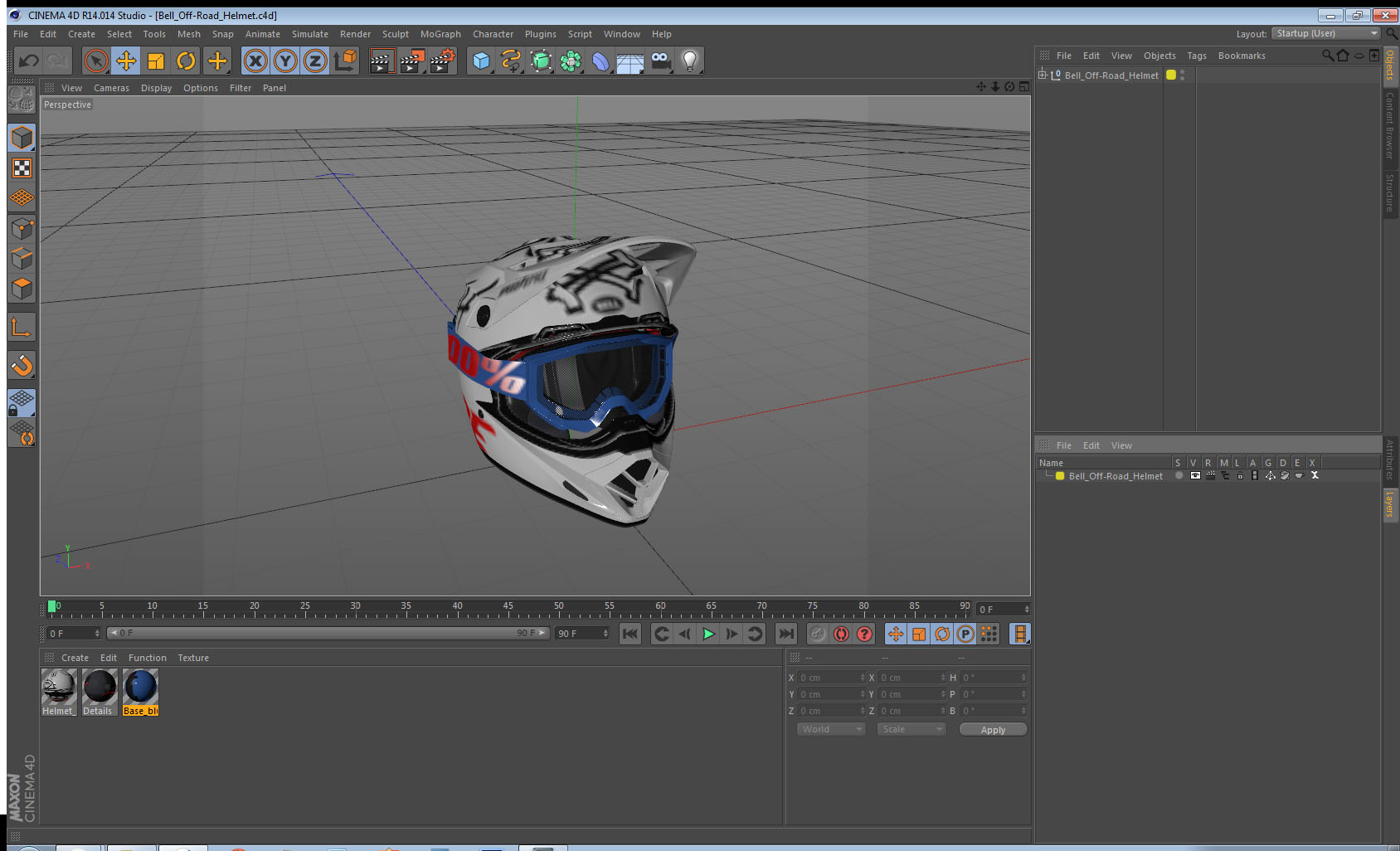This screenshot has width=1400, height=851.
Task: Select the Live Selection tool
Action: (96, 61)
